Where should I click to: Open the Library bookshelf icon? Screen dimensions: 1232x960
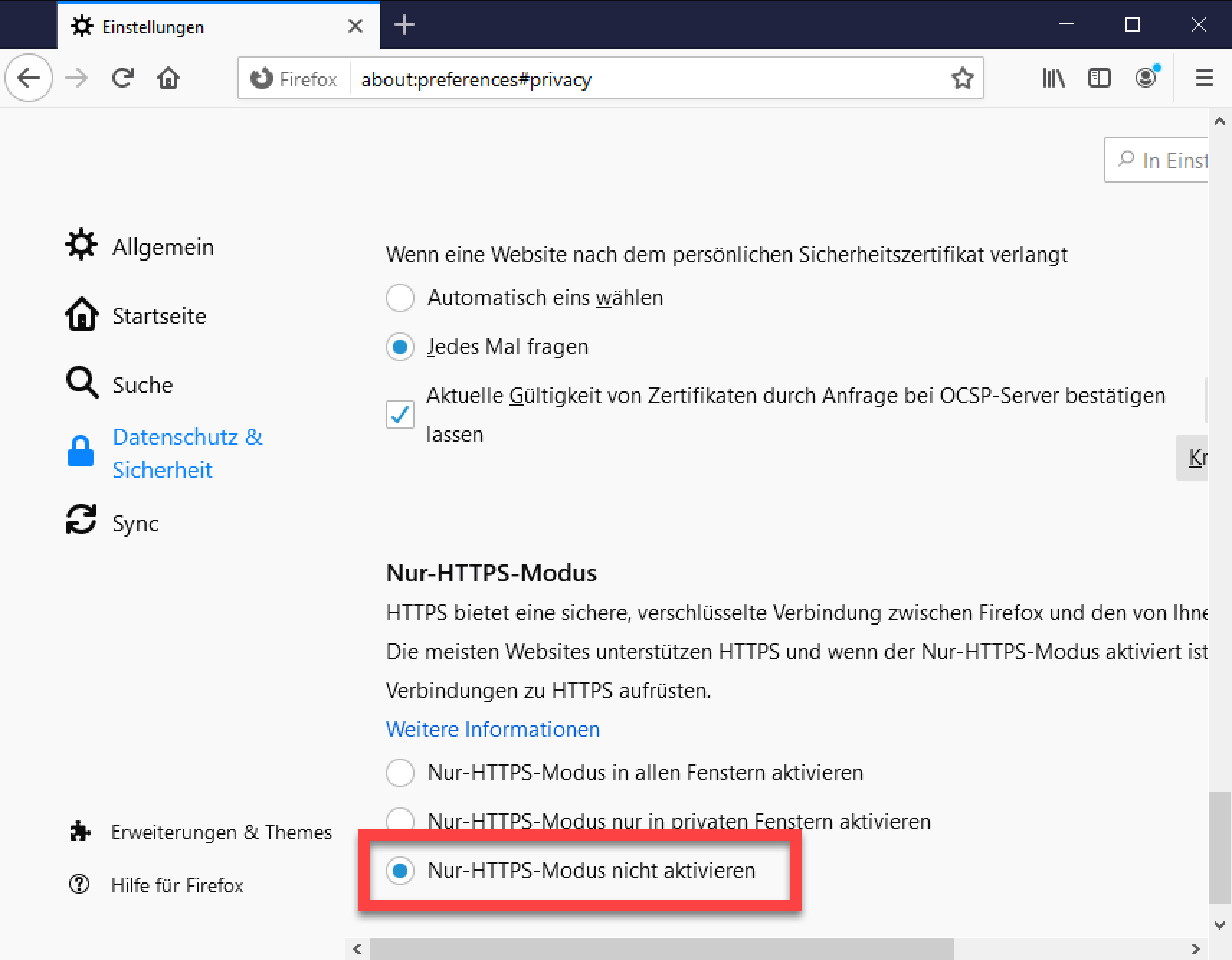click(x=1054, y=78)
